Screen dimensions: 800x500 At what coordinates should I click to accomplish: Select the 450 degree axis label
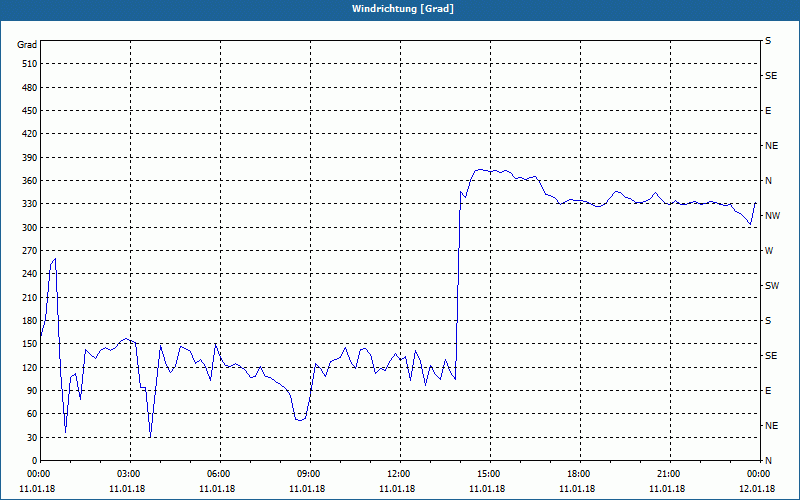click(30, 111)
